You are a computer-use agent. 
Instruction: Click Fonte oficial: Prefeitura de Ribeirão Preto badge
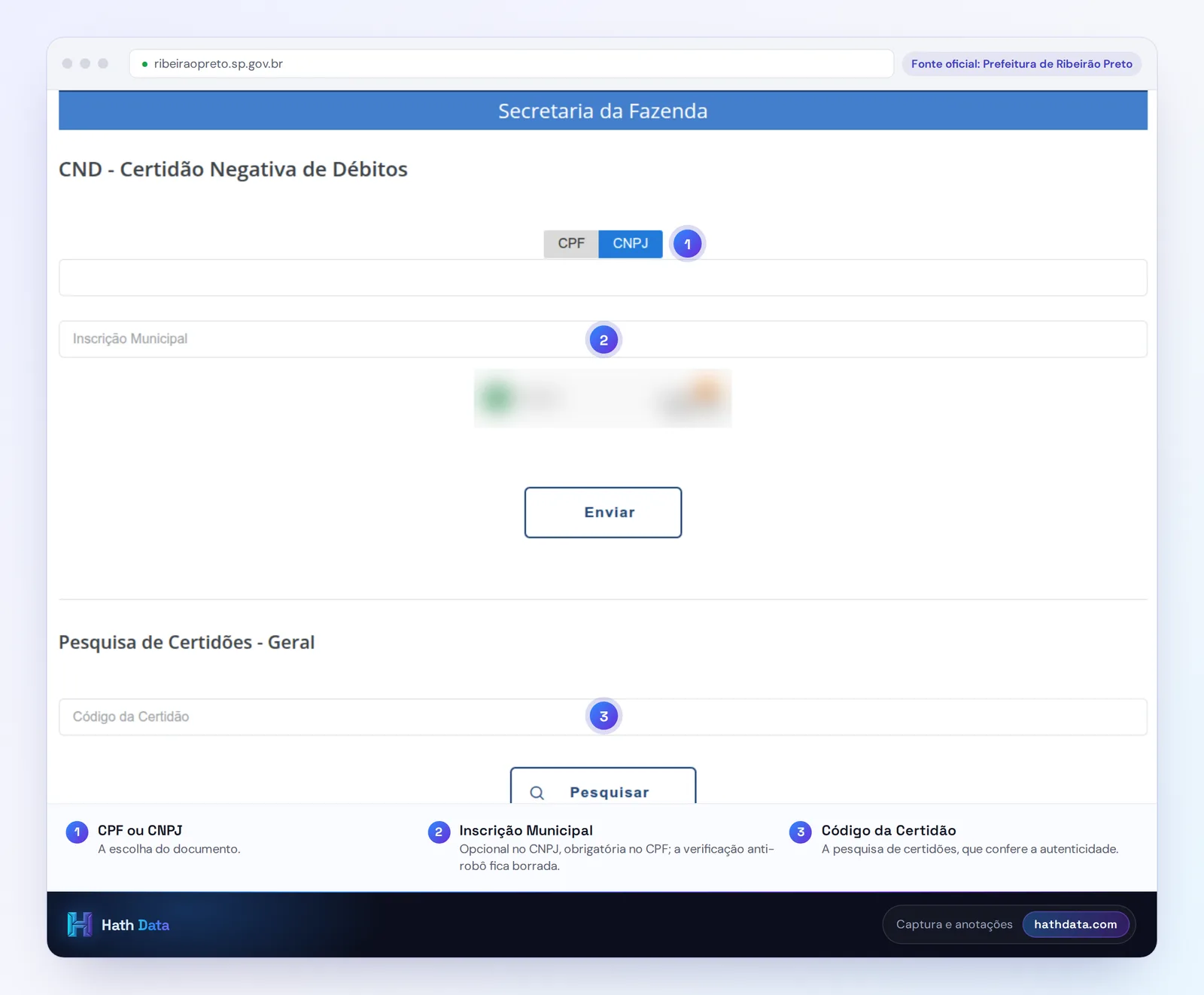[x=1021, y=64]
